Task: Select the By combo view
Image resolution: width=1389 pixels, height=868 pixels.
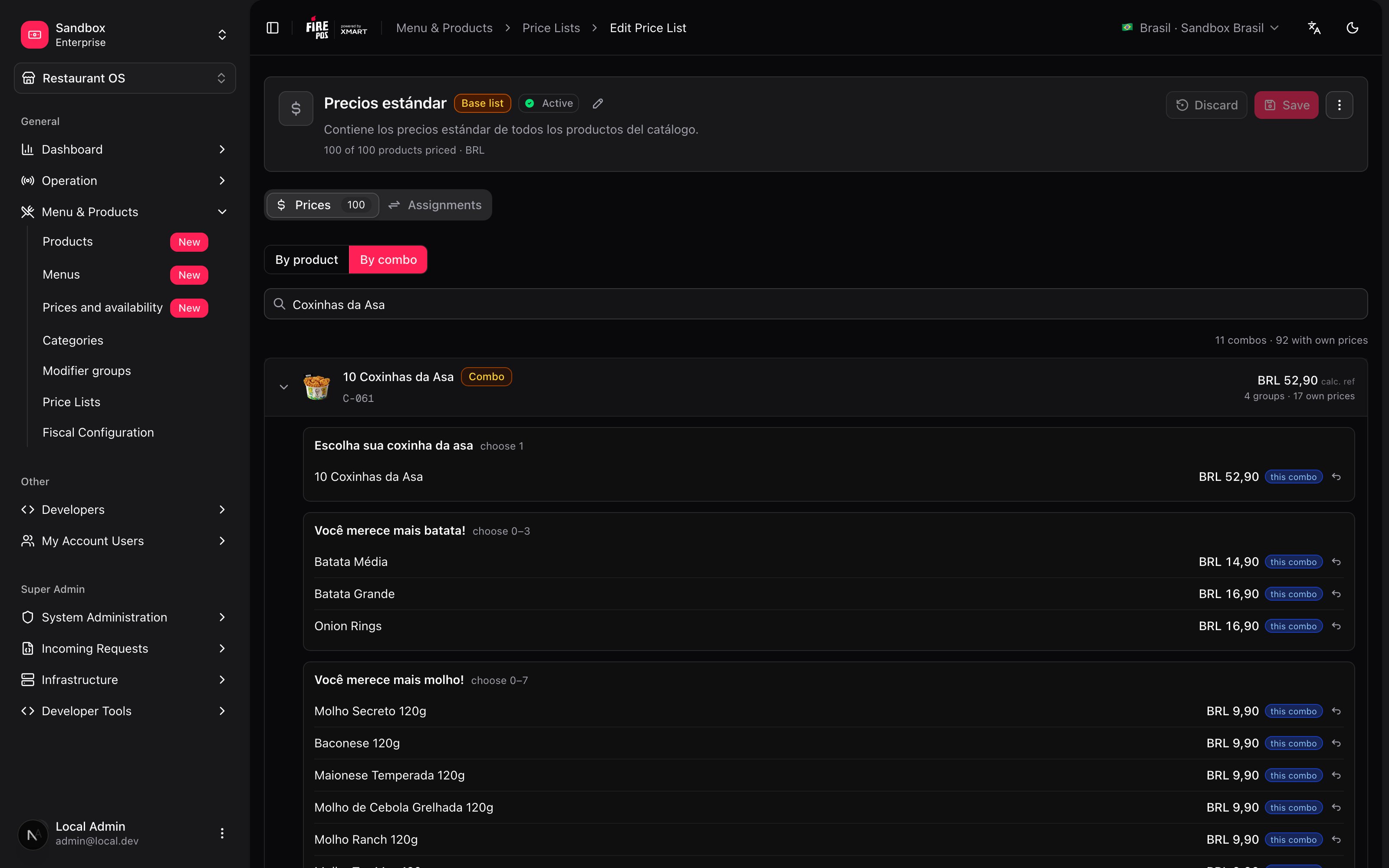Action: [388, 260]
